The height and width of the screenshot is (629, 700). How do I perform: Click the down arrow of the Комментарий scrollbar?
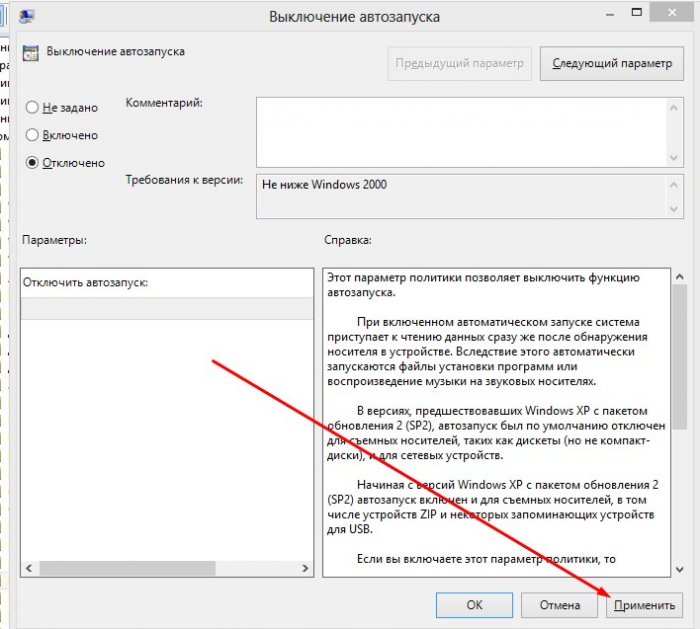point(678,158)
